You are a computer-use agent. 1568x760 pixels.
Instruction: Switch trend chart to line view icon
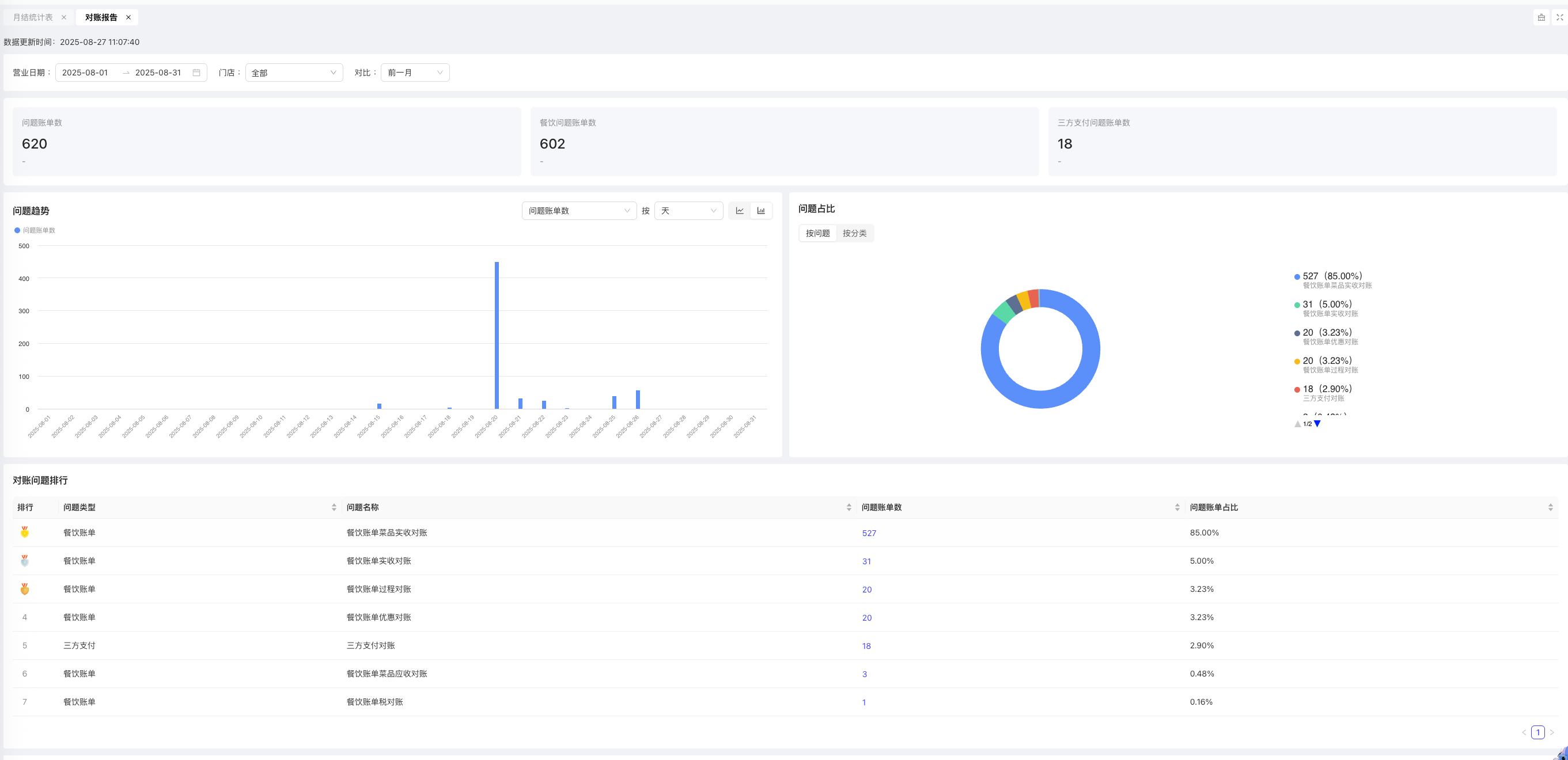[x=740, y=211]
